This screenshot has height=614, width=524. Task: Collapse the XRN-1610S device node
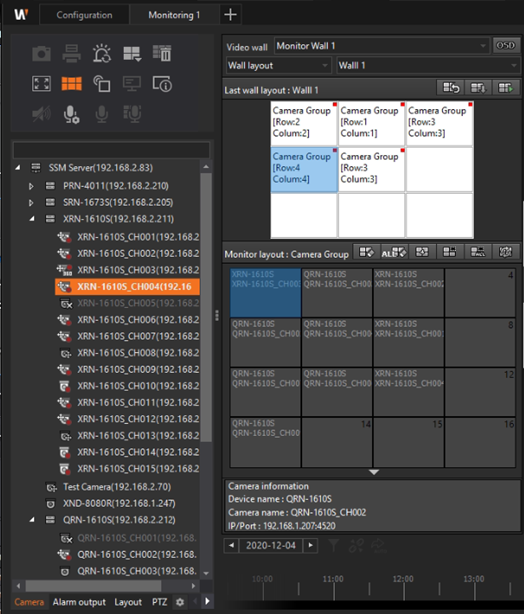[32, 219]
